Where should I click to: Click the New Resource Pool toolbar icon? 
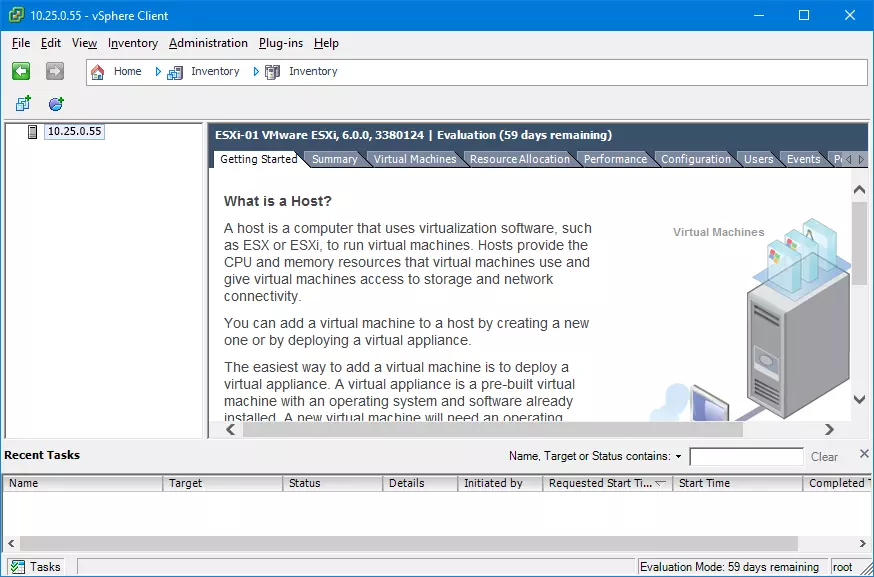click(x=56, y=103)
